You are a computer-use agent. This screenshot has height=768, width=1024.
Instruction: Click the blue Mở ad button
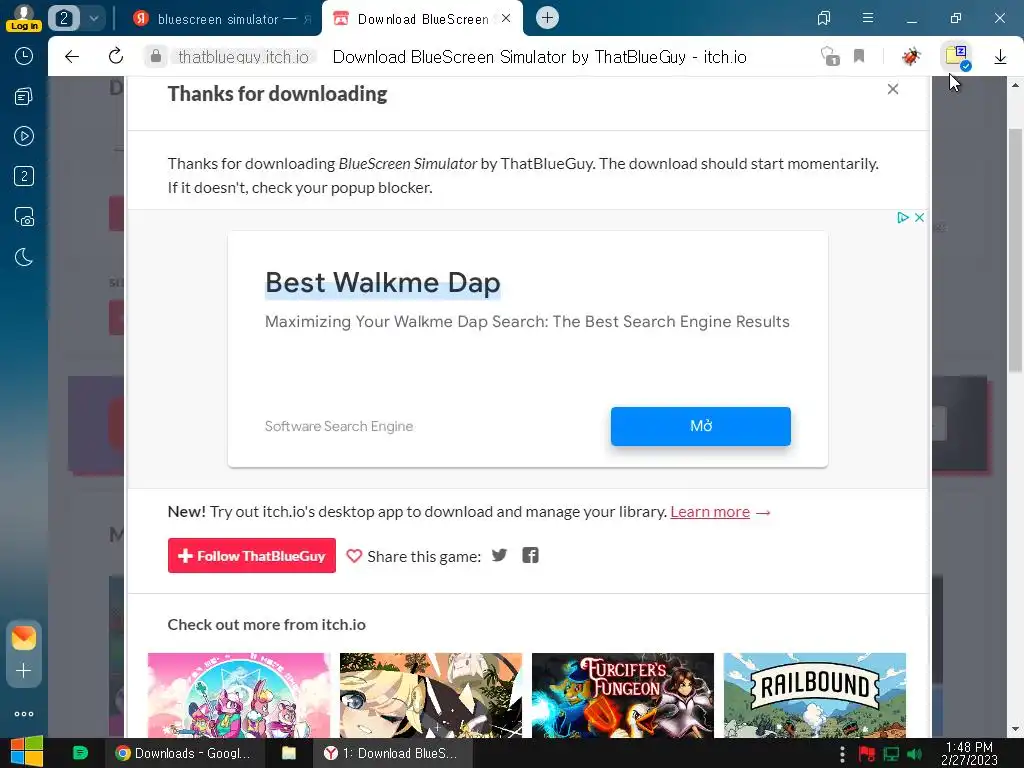(x=701, y=426)
